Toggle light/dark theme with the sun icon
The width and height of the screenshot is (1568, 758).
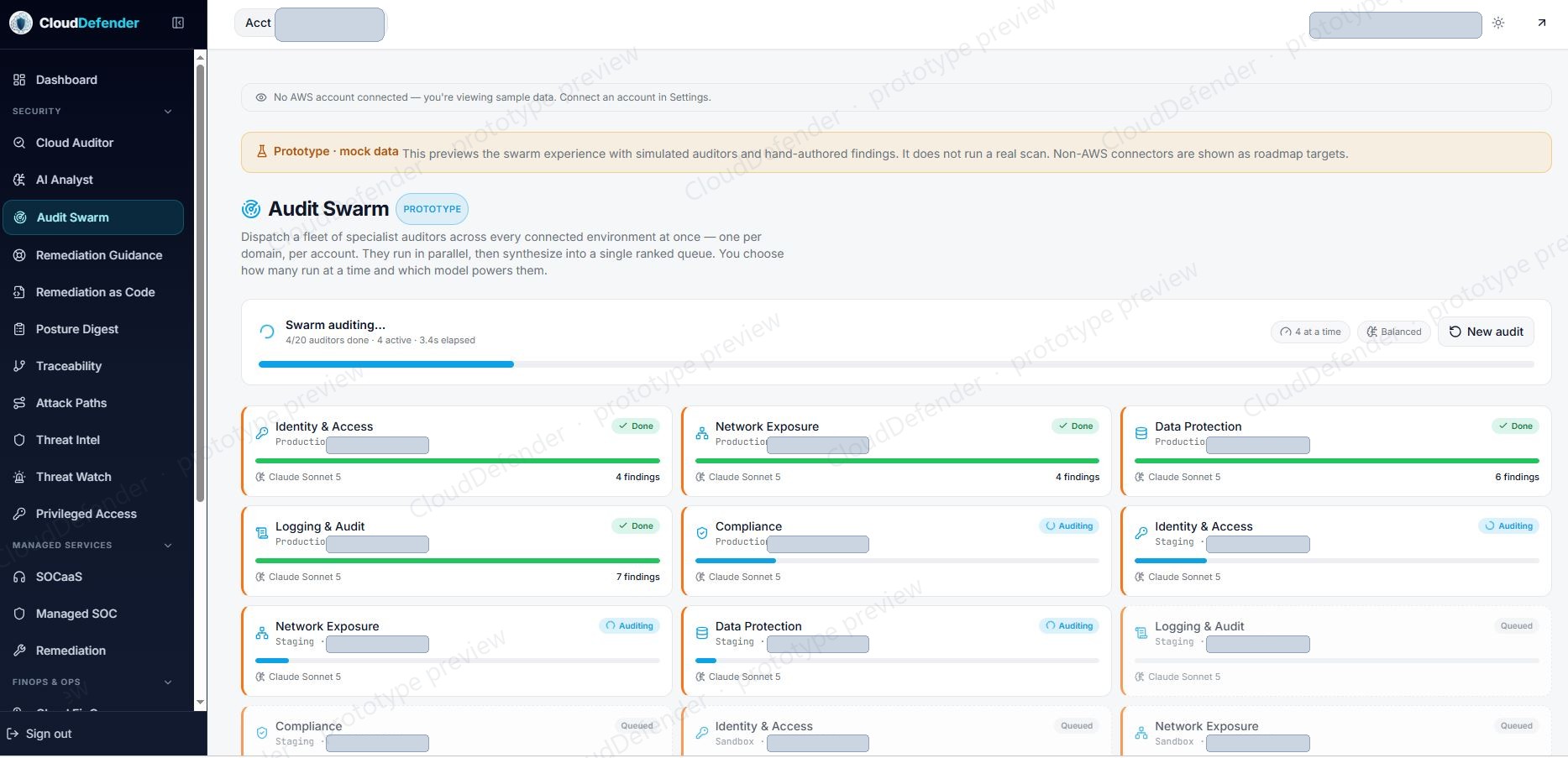click(1498, 23)
